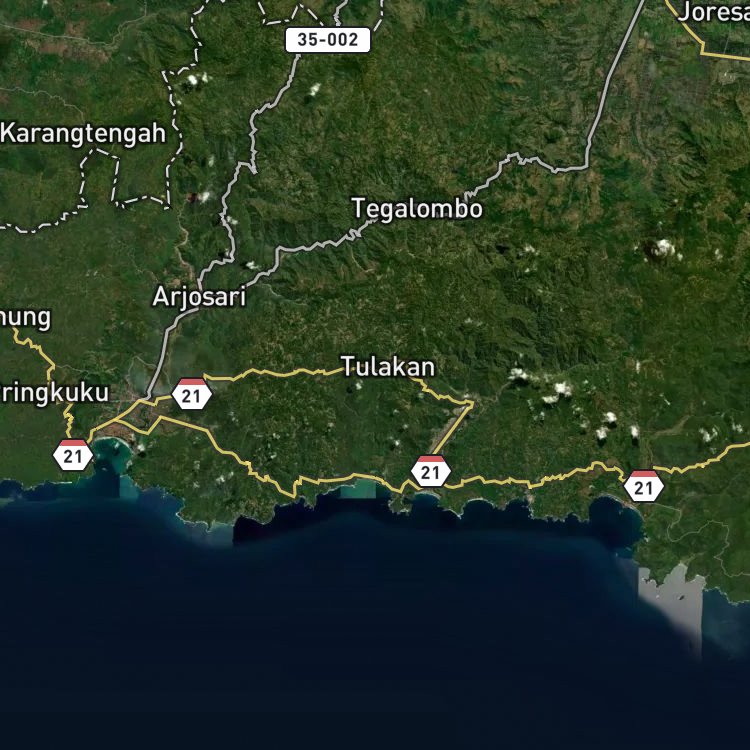Select the cut-off 'nung' label

point(25,319)
